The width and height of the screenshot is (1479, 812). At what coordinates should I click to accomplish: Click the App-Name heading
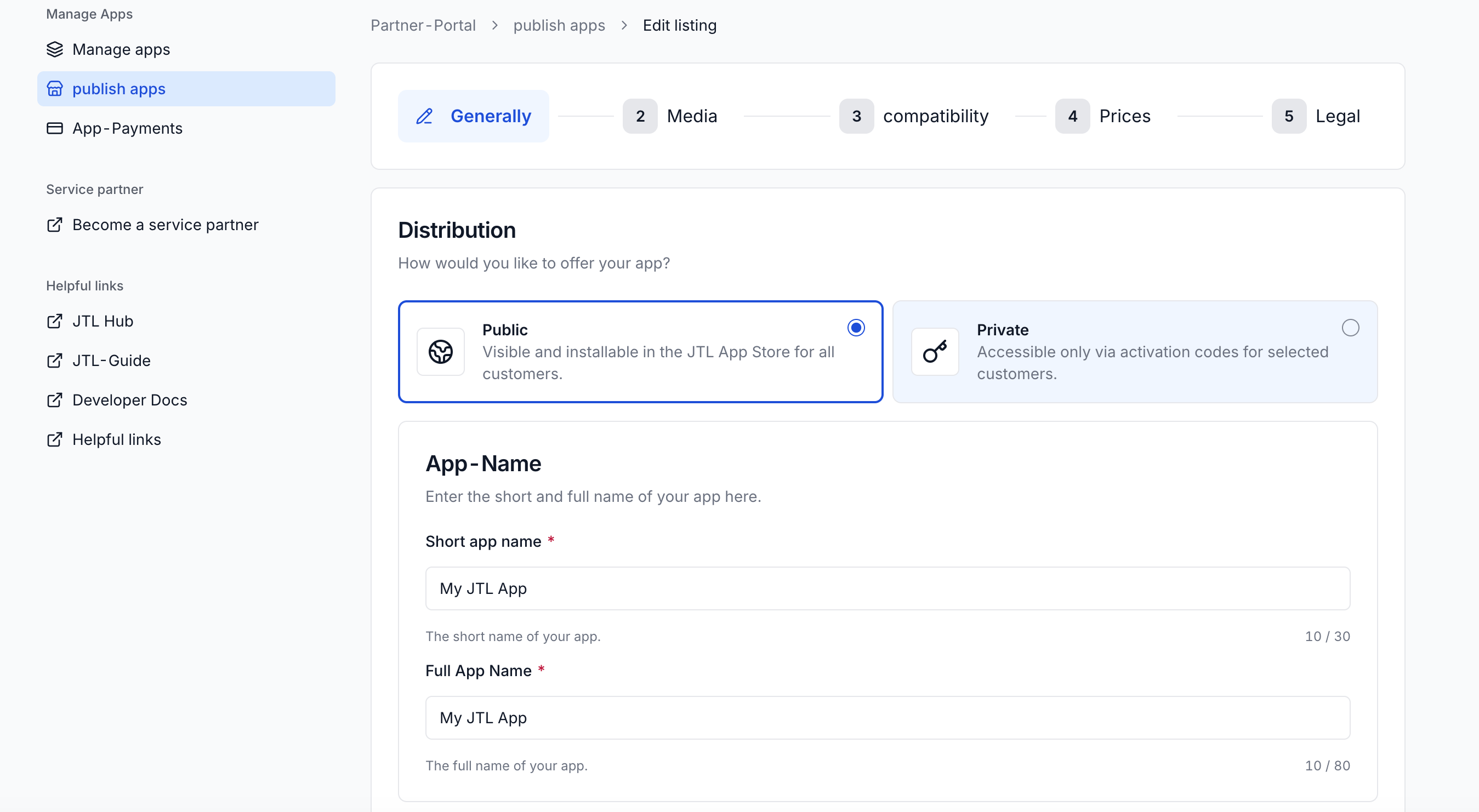[483, 464]
